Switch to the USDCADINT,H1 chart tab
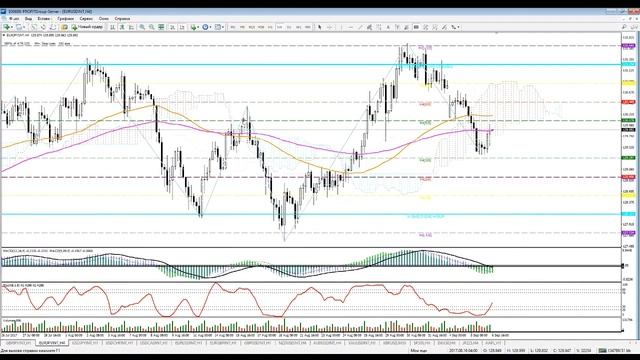This screenshot has height=360, width=640. (154, 343)
